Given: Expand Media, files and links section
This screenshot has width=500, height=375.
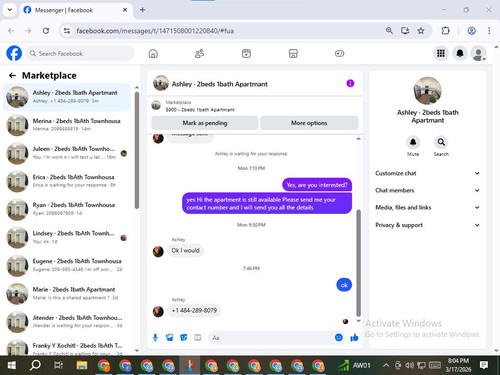Looking at the screenshot, I should point(427,207).
